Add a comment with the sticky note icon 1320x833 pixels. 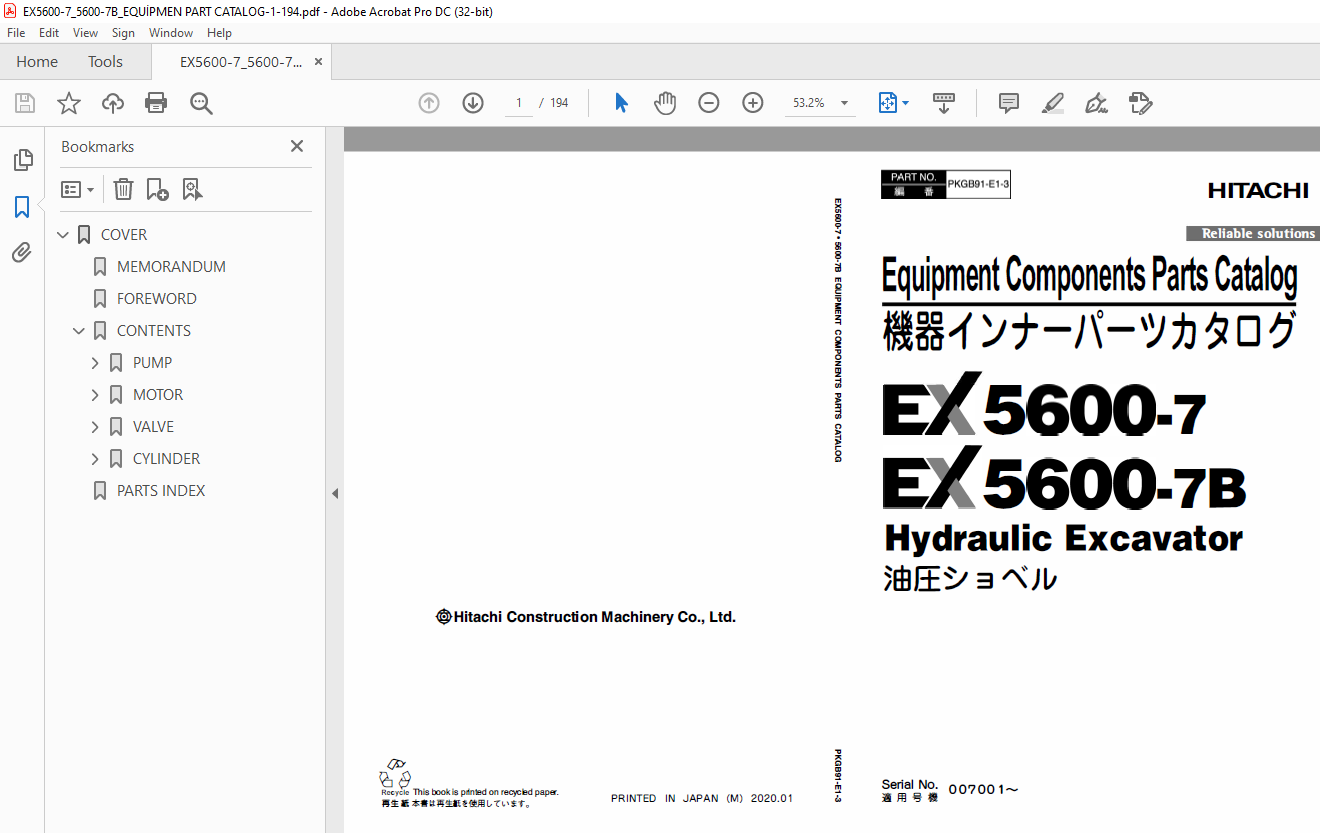pos(1009,103)
